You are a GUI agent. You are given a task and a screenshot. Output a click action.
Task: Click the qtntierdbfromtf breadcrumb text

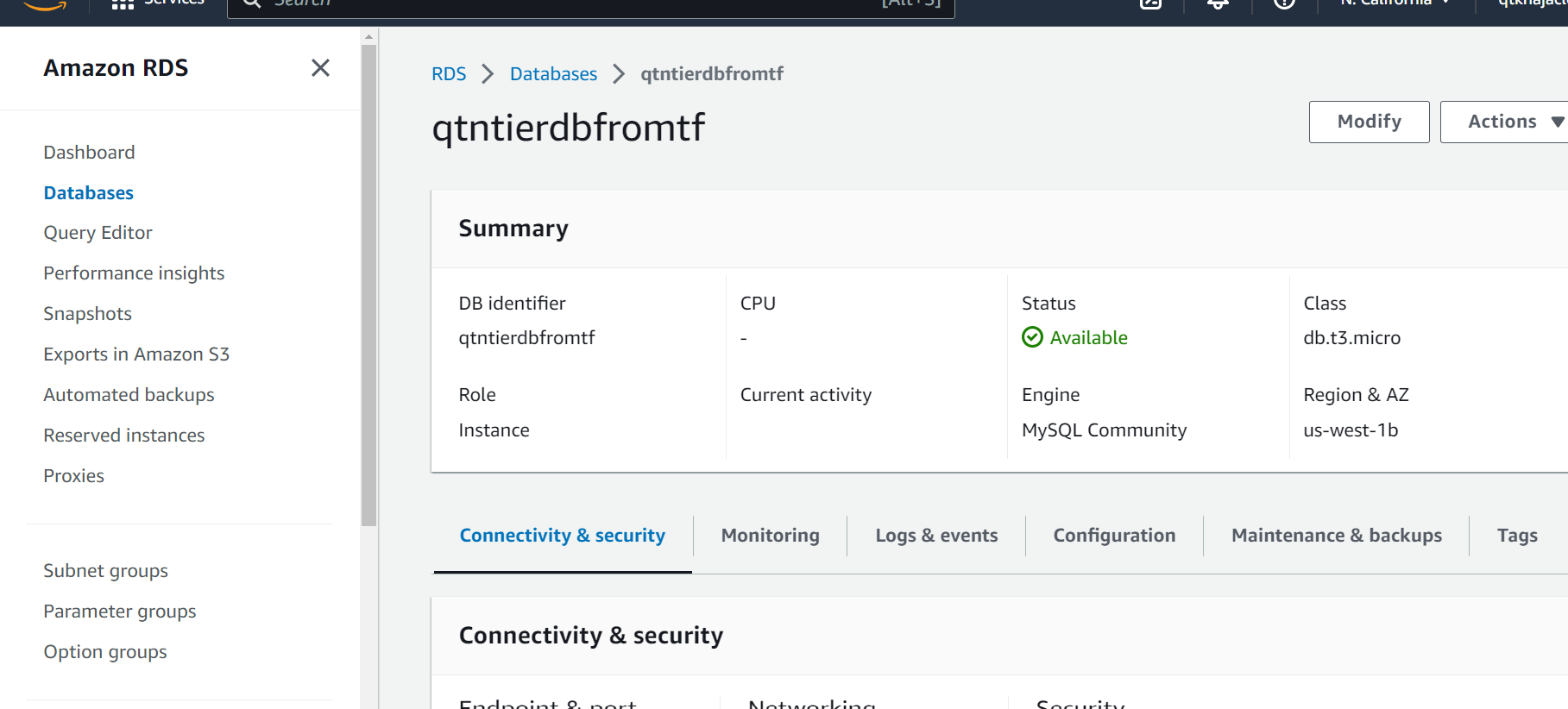point(712,74)
